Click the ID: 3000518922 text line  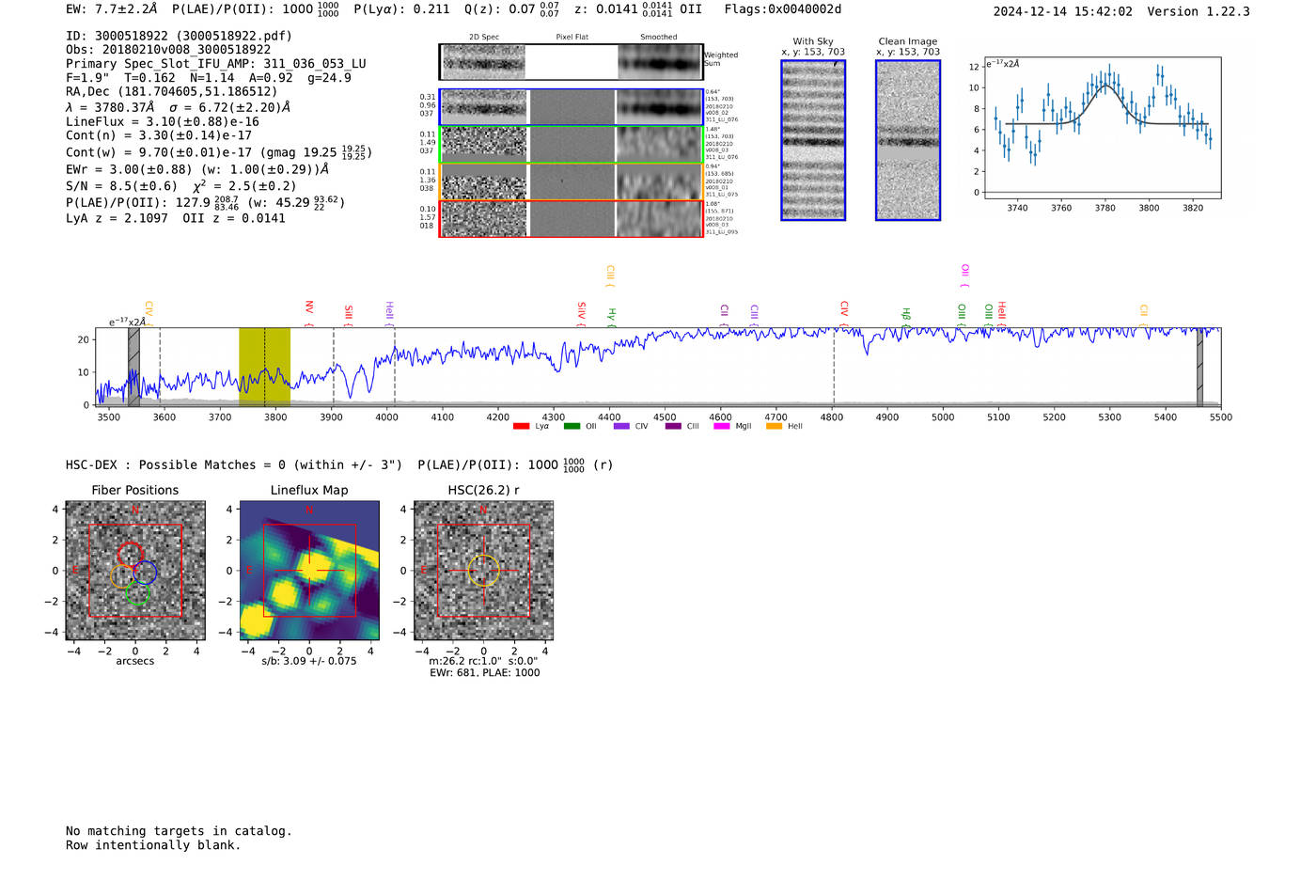point(179,36)
